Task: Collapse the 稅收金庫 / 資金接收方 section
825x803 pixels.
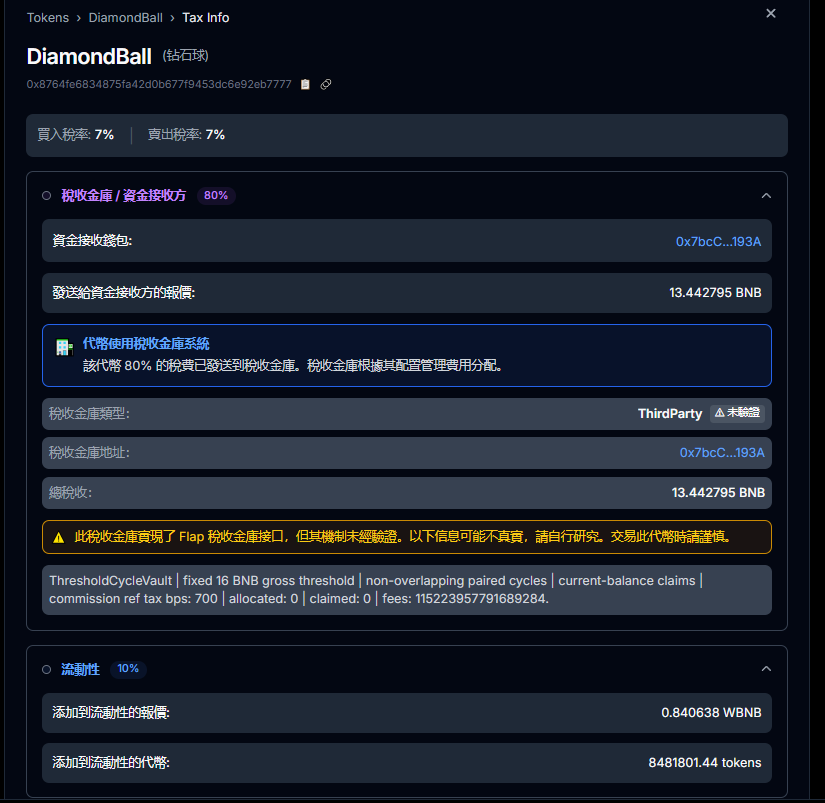Action: pyautogui.click(x=766, y=196)
